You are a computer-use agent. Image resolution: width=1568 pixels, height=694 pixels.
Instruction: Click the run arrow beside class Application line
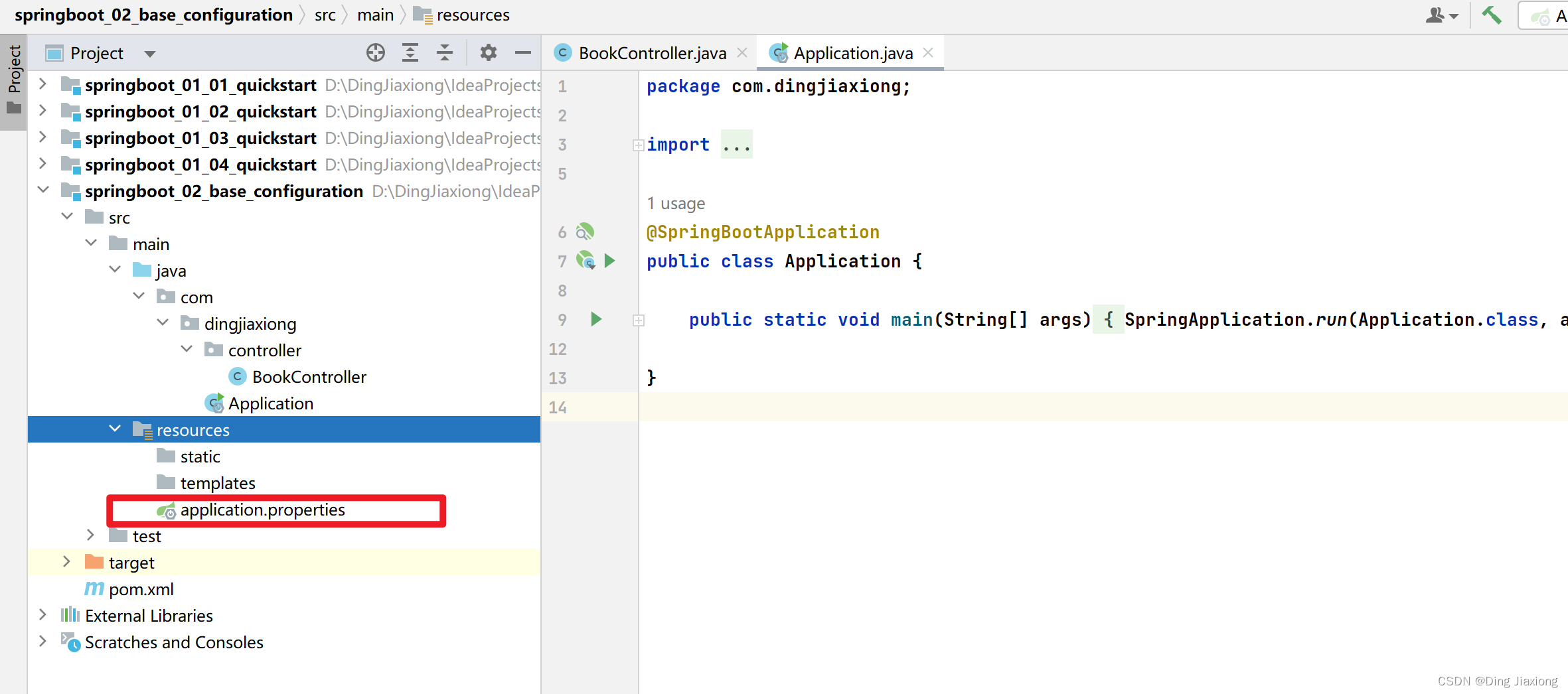click(x=610, y=261)
